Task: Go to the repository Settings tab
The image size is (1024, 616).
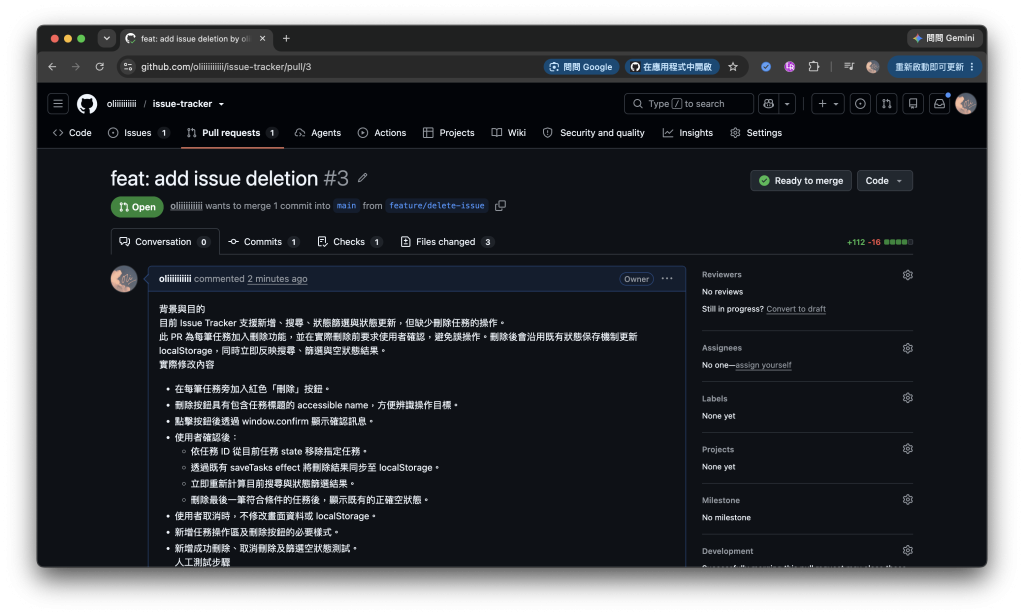Action: pyautogui.click(x=756, y=133)
